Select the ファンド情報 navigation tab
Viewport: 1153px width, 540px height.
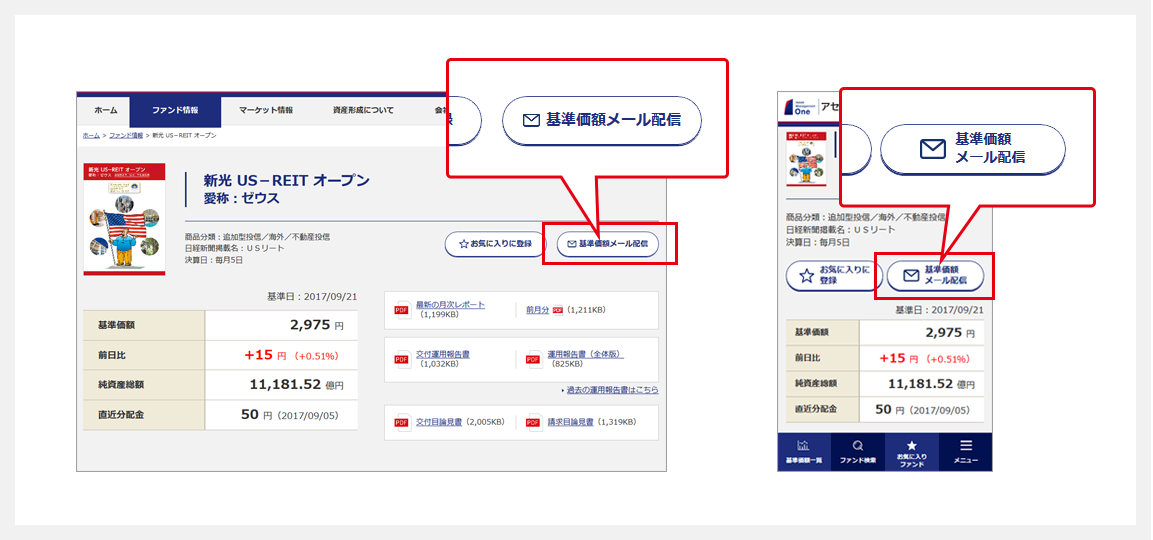(x=175, y=111)
